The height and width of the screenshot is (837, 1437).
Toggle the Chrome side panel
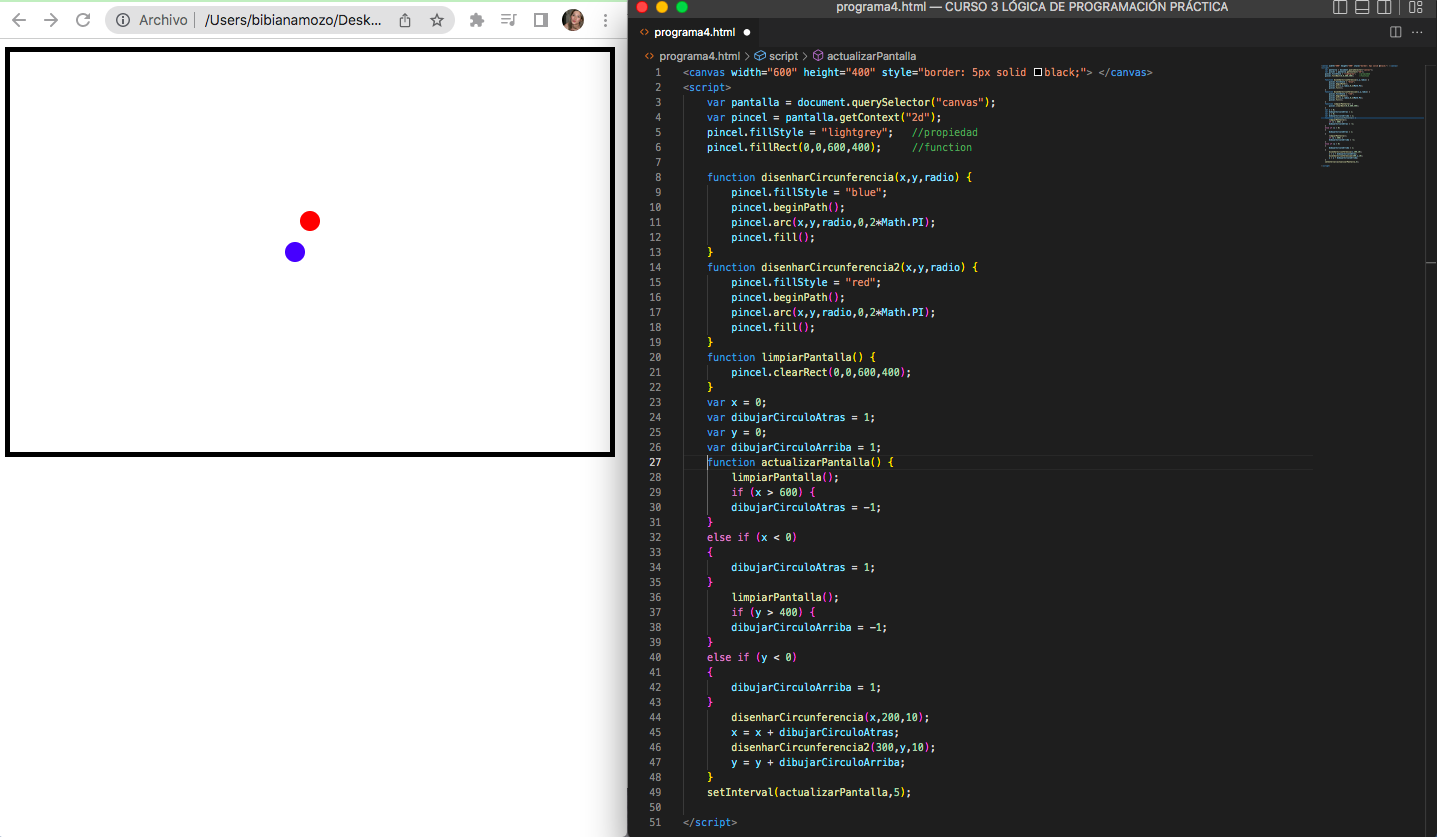click(x=540, y=20)
